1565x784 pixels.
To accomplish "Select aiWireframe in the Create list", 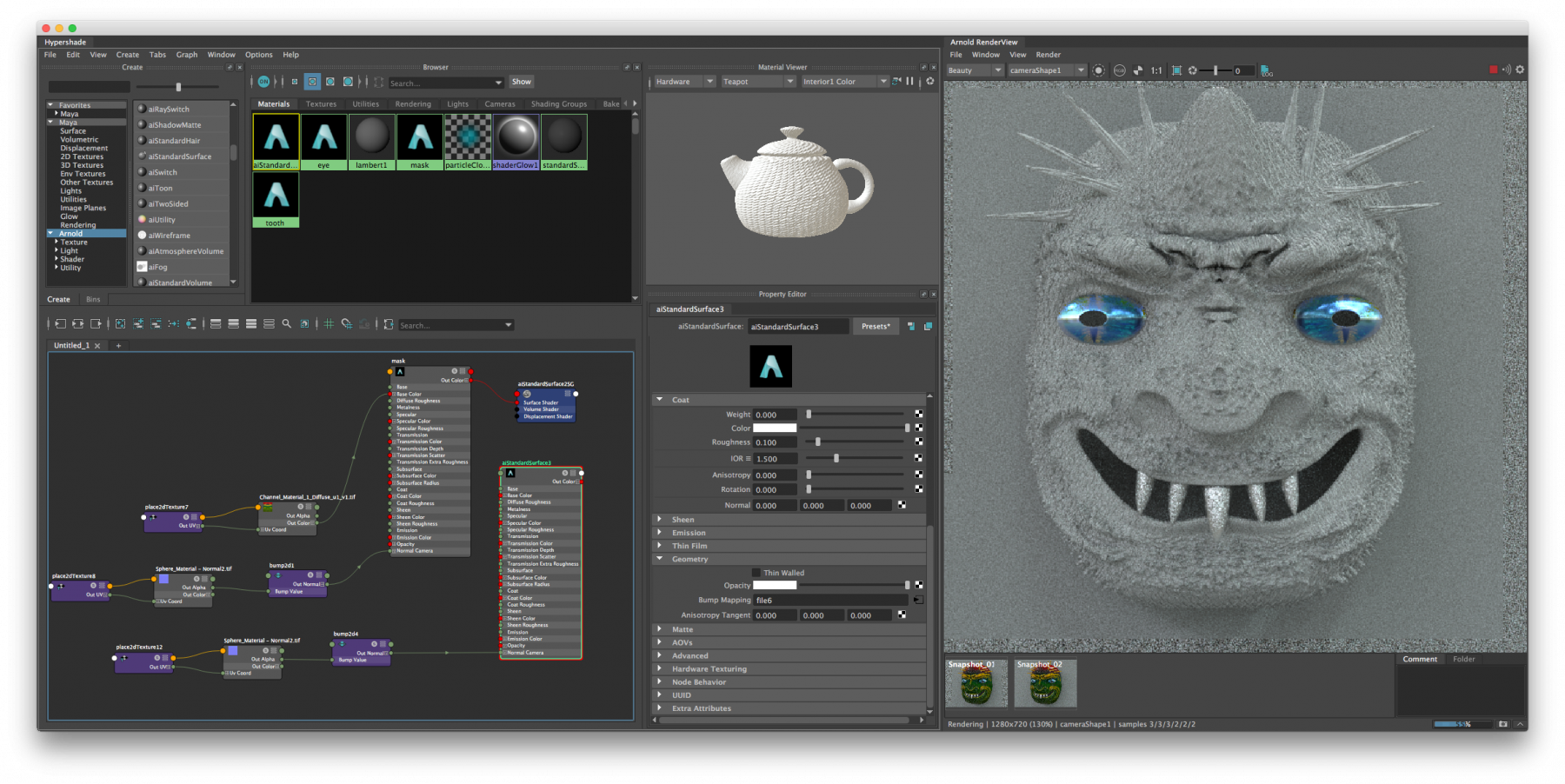I will click(x=182, y=236).
